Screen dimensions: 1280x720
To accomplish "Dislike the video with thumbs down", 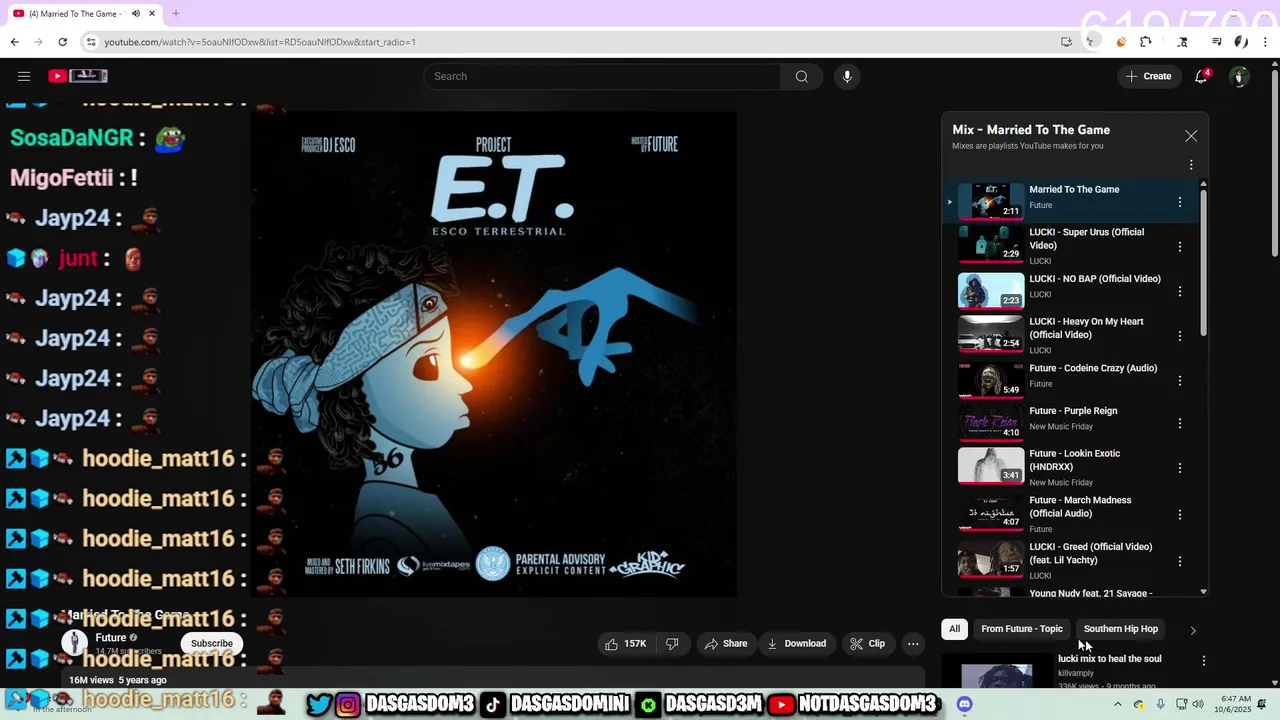I will (x=672, y=644).
